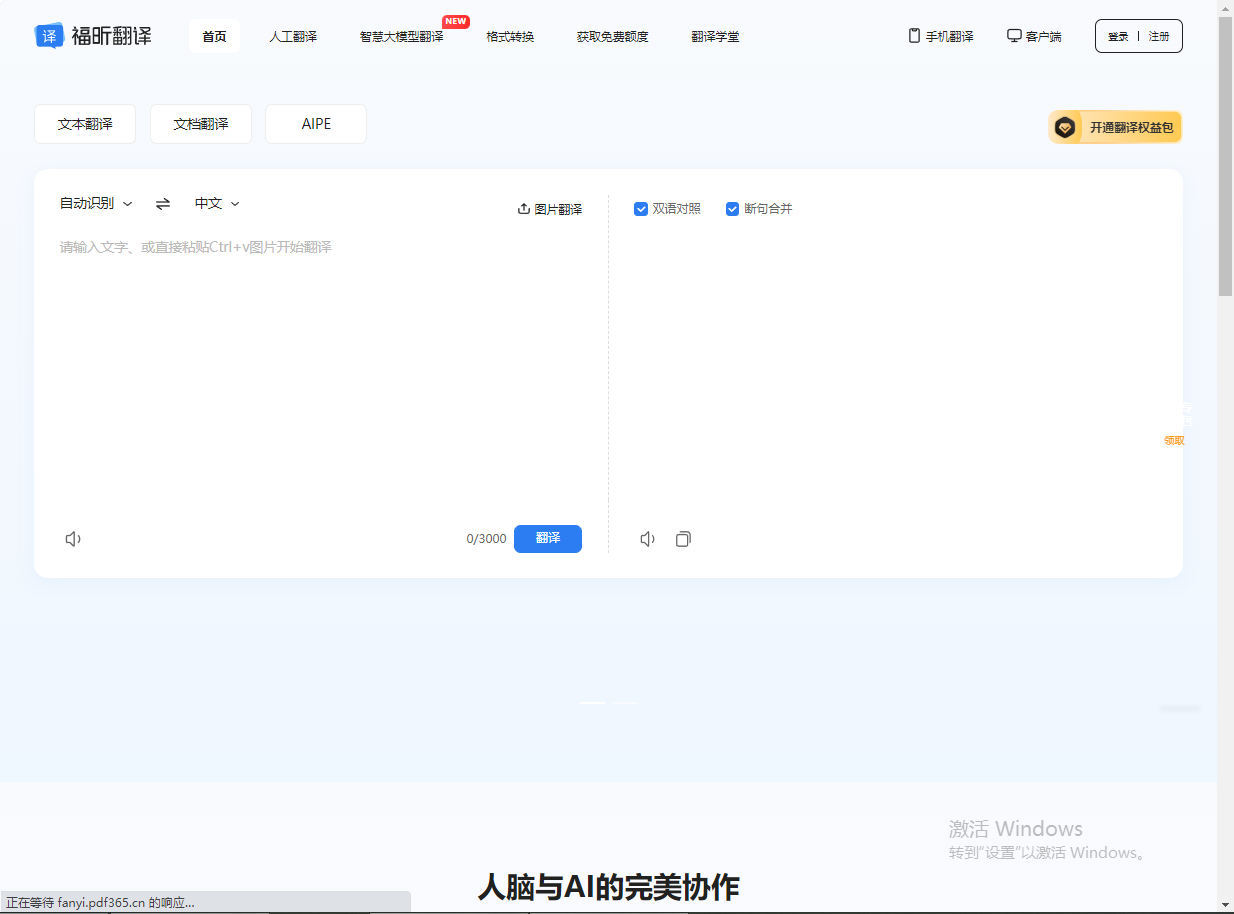The width and height of the screenshot is (1234, 914).
Task: Click the monitor icon beside 客户端
Action: click(x=1014, y=36)
